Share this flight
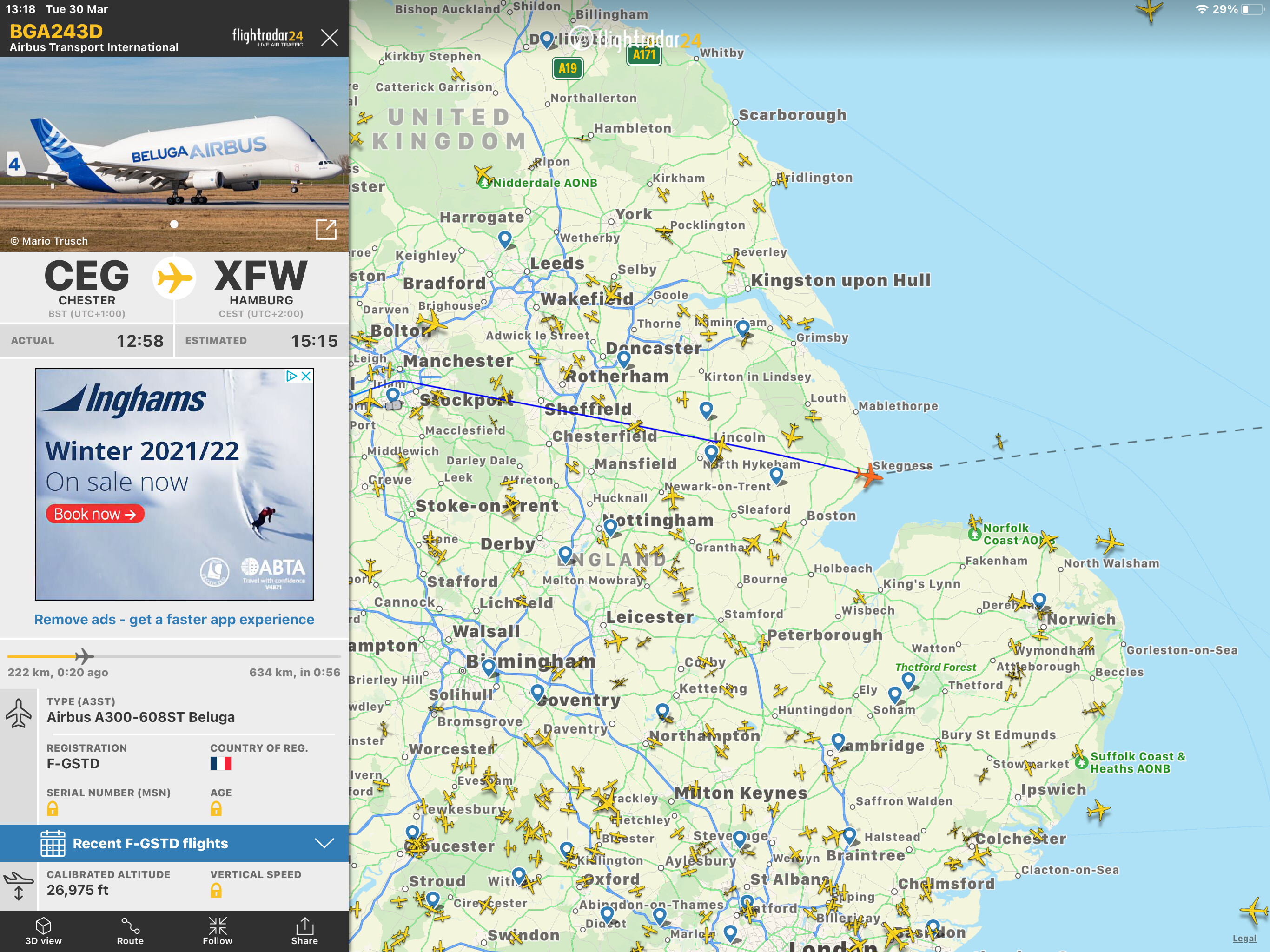The width and height of the screenshot is (1270, 952). pyautogui.click(x=304, y=930)
